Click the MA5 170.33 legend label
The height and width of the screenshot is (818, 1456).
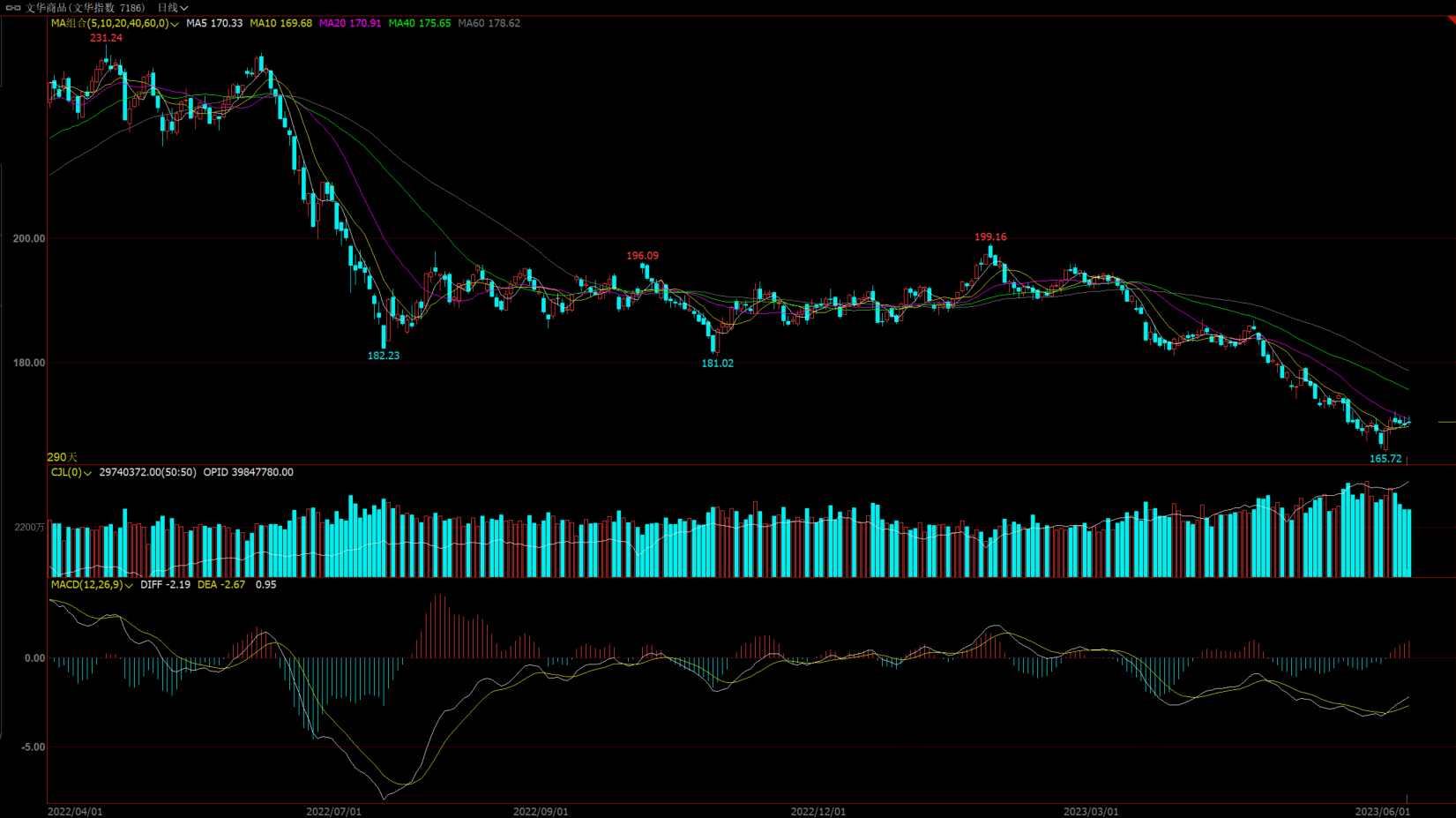(214, 24)
